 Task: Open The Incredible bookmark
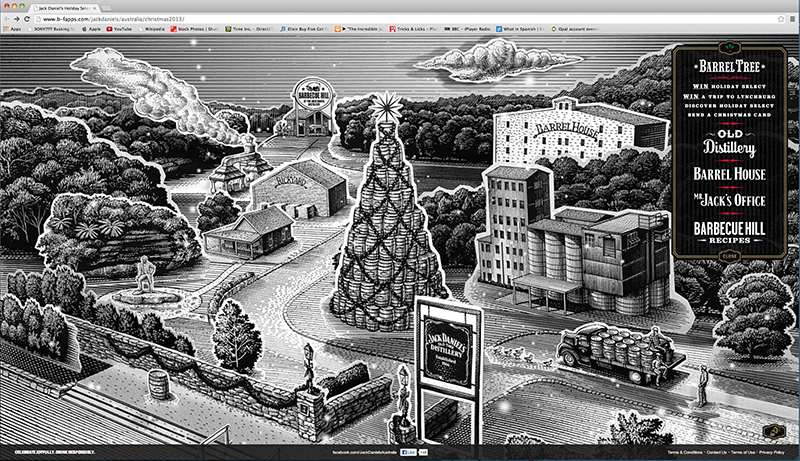(359, 29)
